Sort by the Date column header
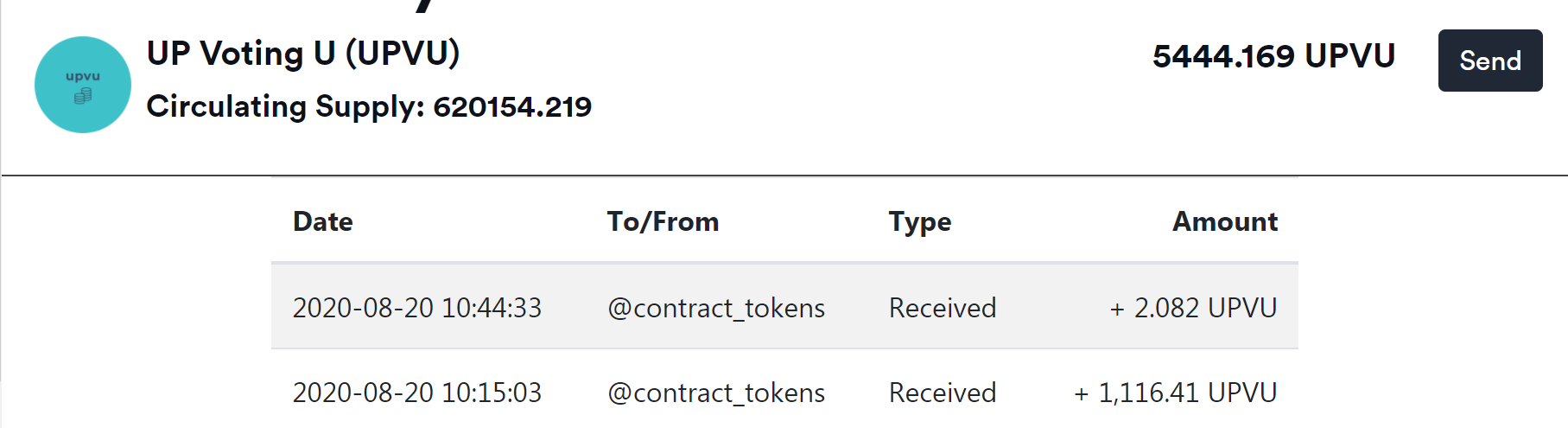This screenshot has height=428, width=1568. point(322,221)
